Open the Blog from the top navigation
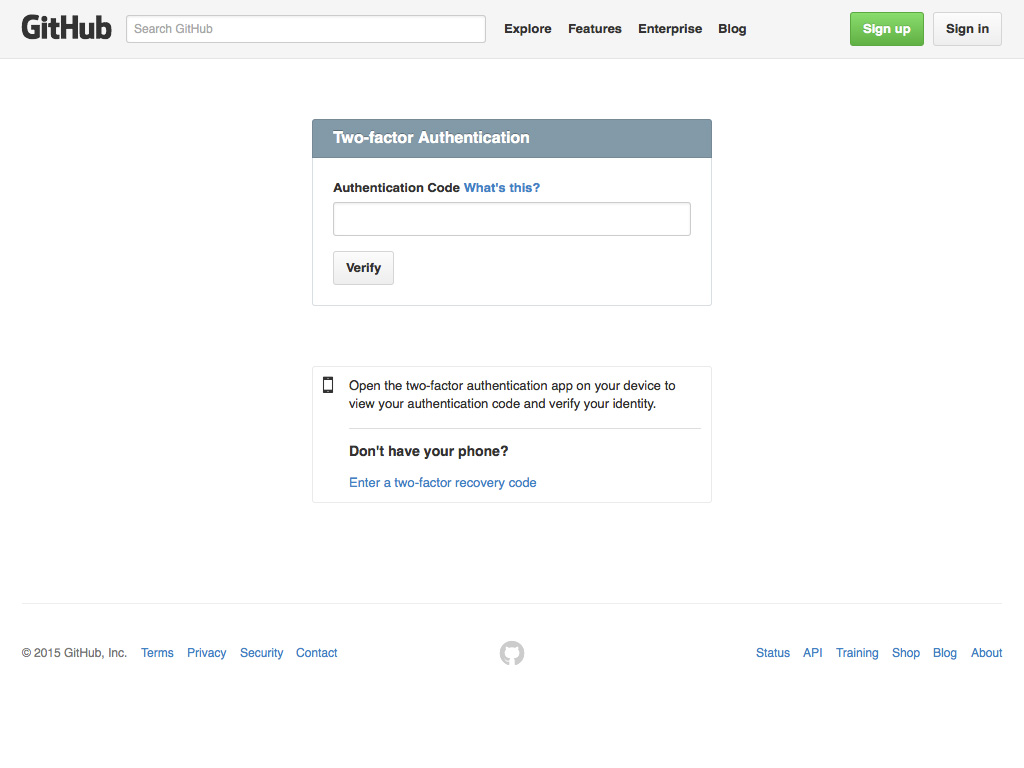The width and height of the screenshot is (1024, 768). [732, 29]
